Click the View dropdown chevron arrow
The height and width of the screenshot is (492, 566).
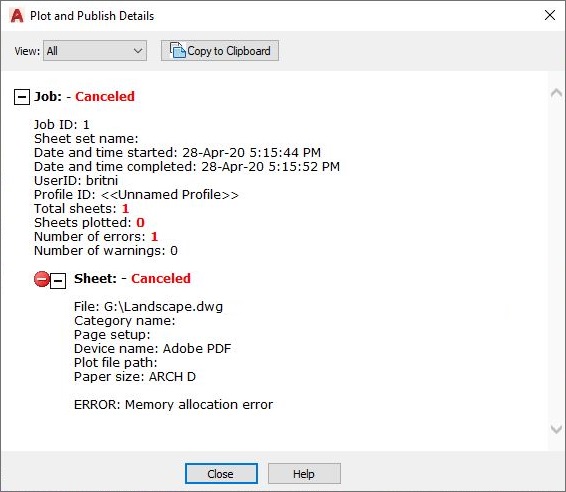point(138,51)
